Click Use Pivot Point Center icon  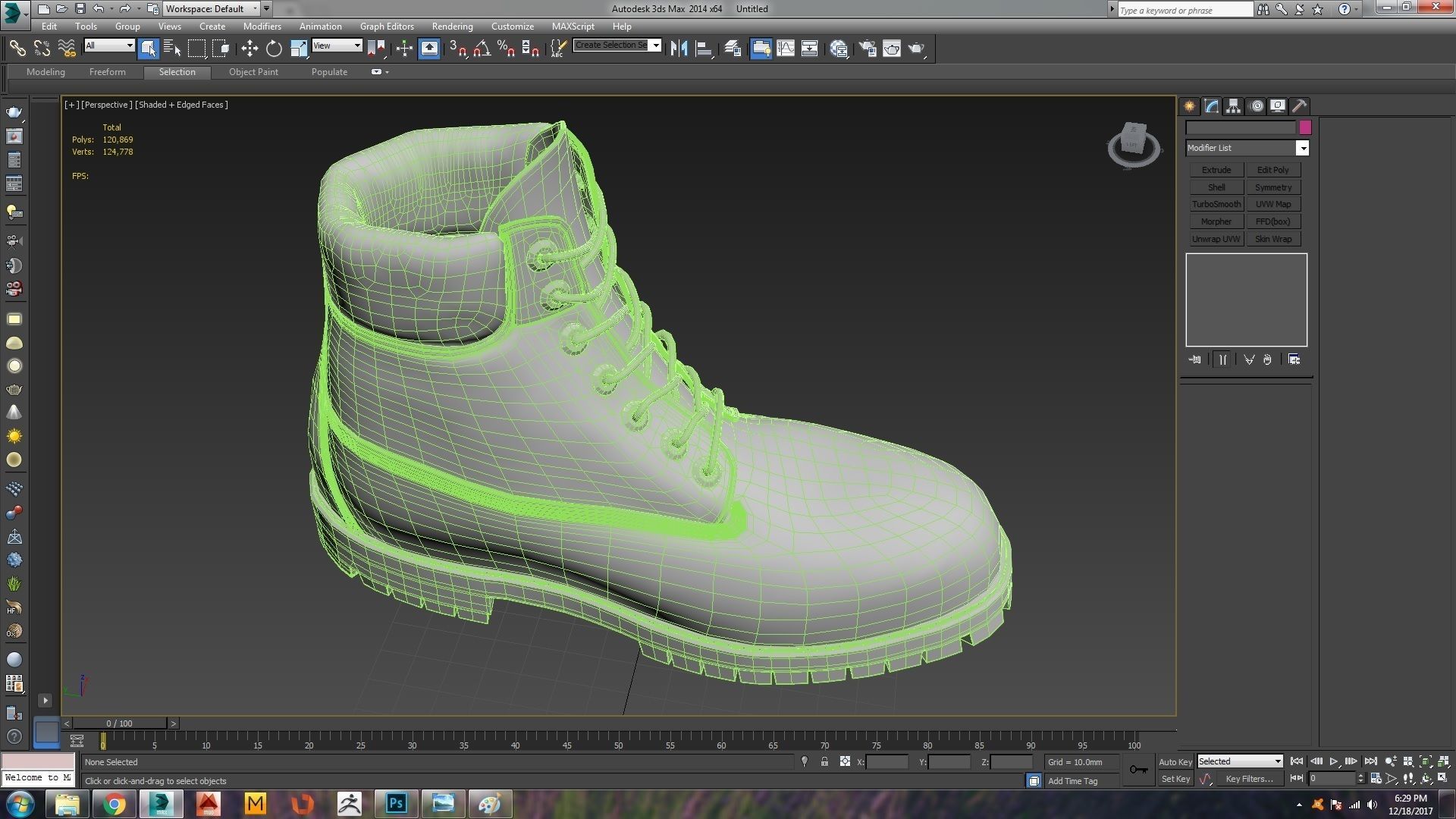pos(376,49)
